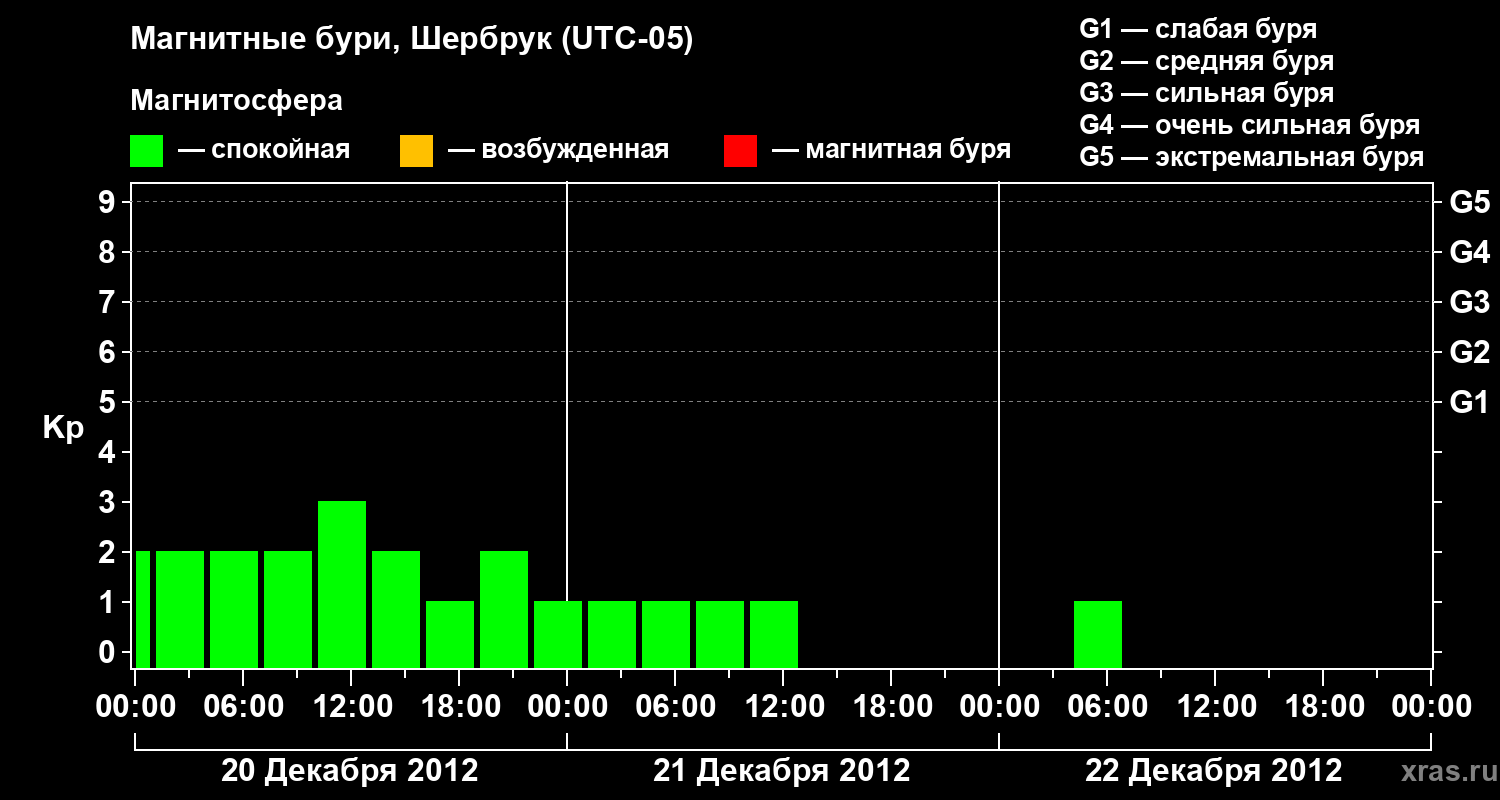Click the '— магнитная буря' legend label

(892, 151)
